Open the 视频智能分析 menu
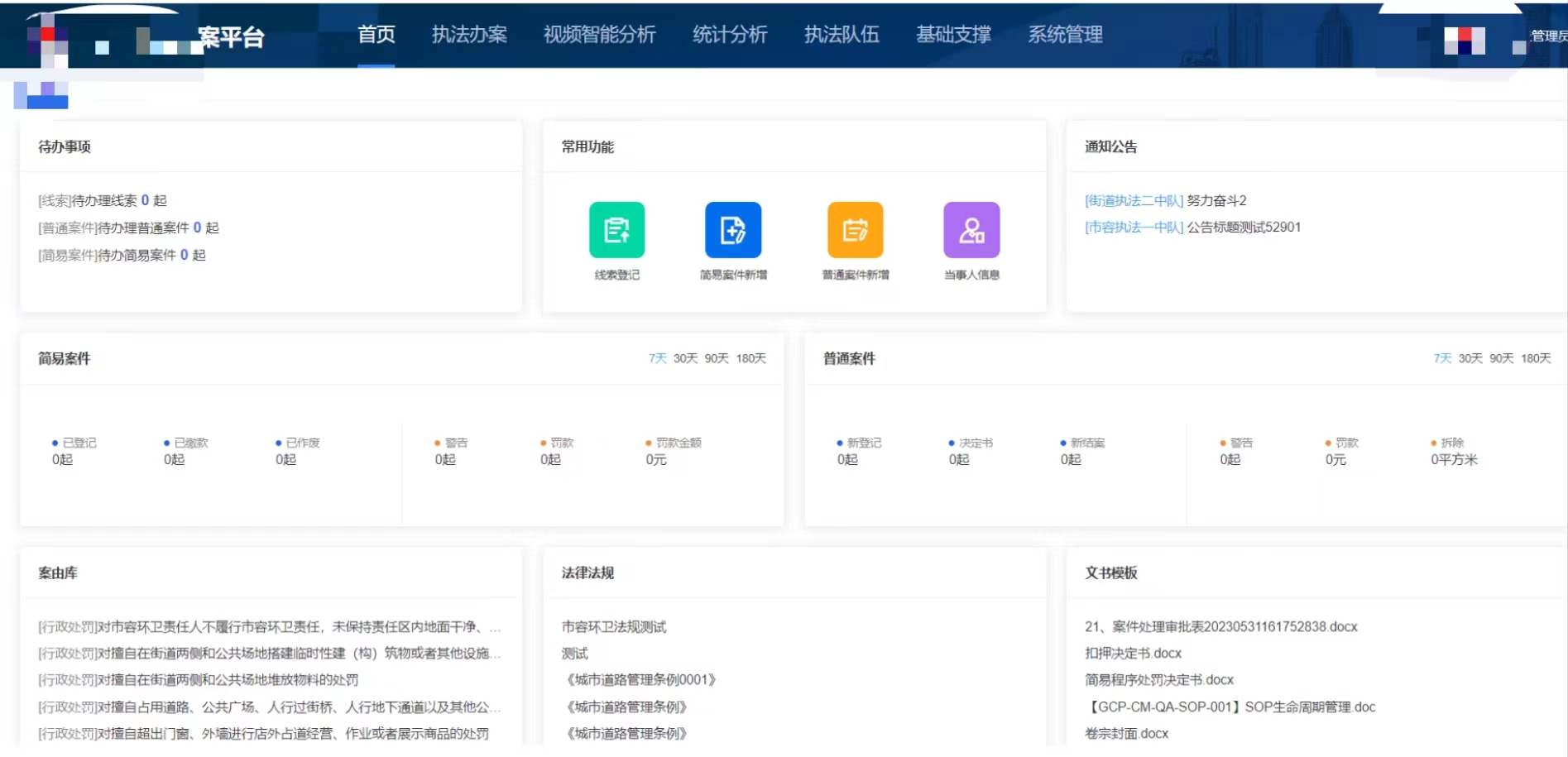 tap(599, 35)
